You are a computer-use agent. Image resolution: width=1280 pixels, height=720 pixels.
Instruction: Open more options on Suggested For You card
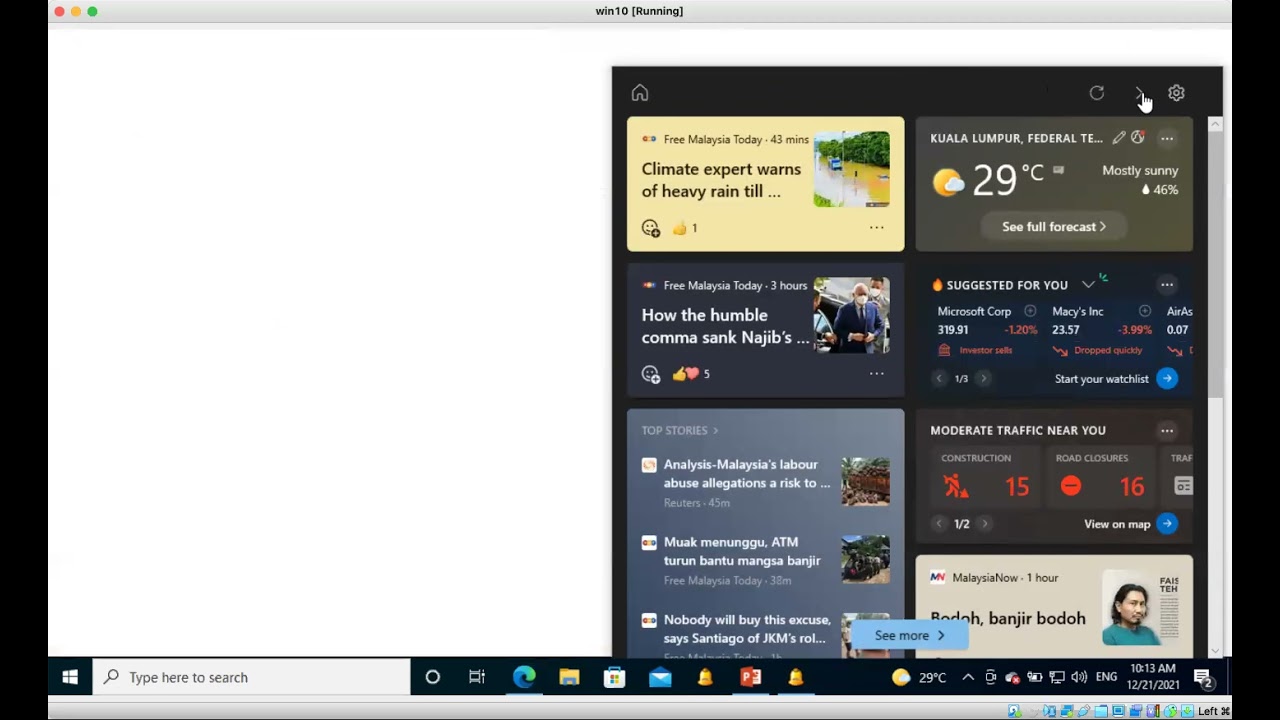pos(1167,285)
